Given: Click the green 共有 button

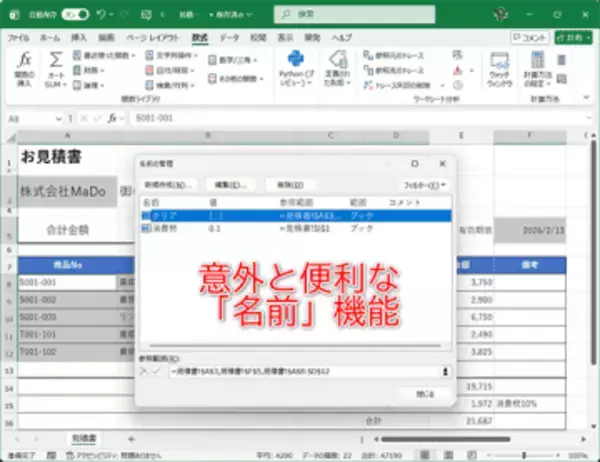Looking at the screenshot, I should 573,38.
